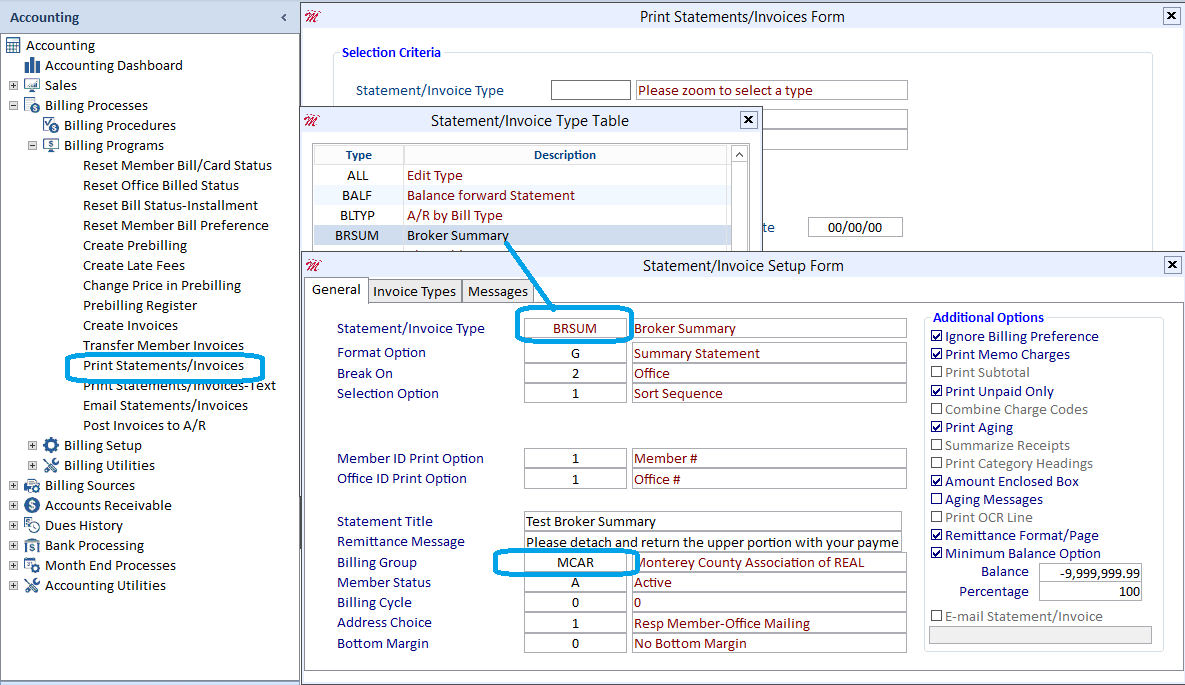Click the logo icon of Statement/Invoice Setup Form
The width and height of the screenshot is (1185, 685).
313,265
